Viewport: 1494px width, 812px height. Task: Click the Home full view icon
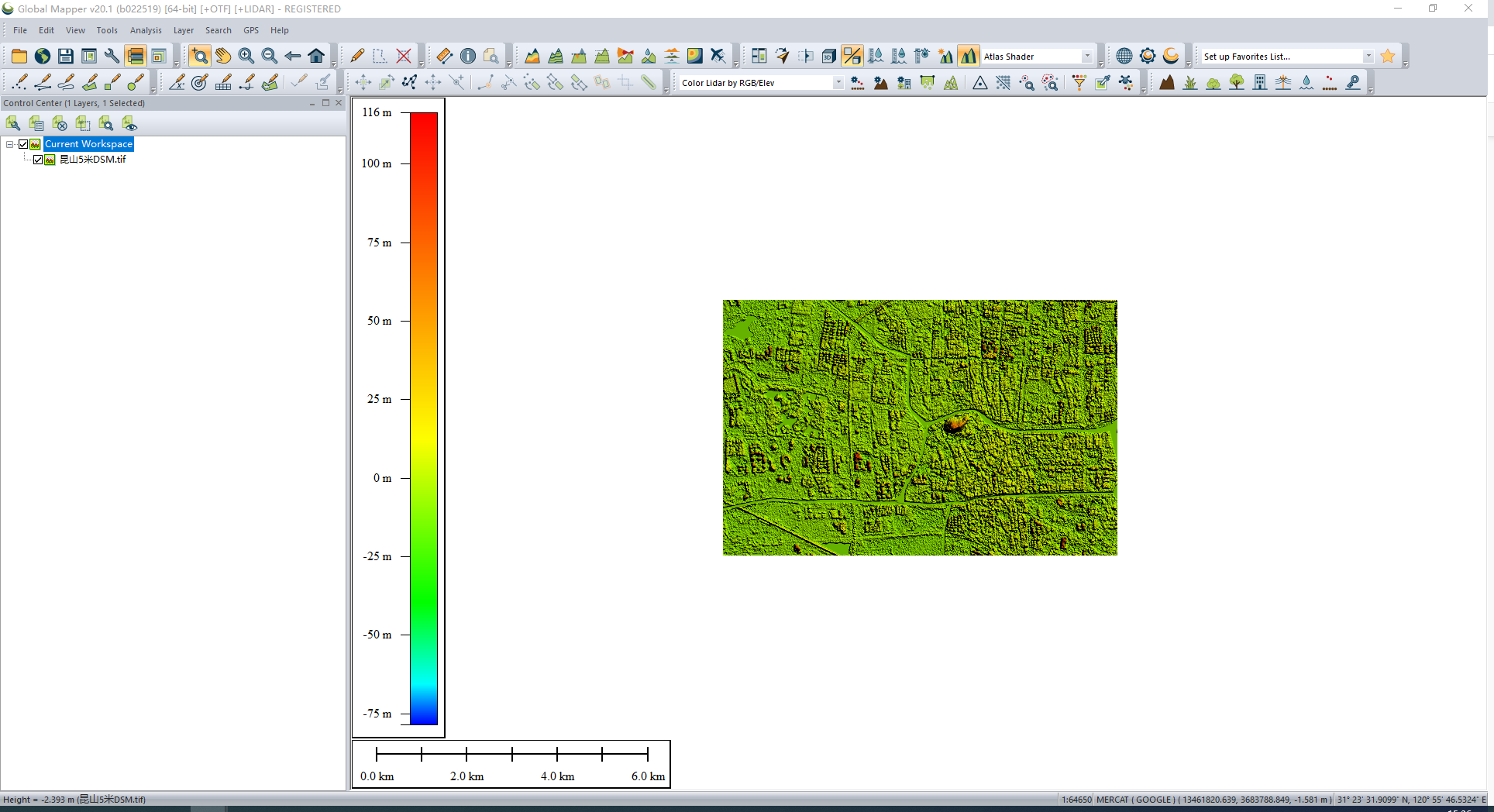(x=316, y=56)
